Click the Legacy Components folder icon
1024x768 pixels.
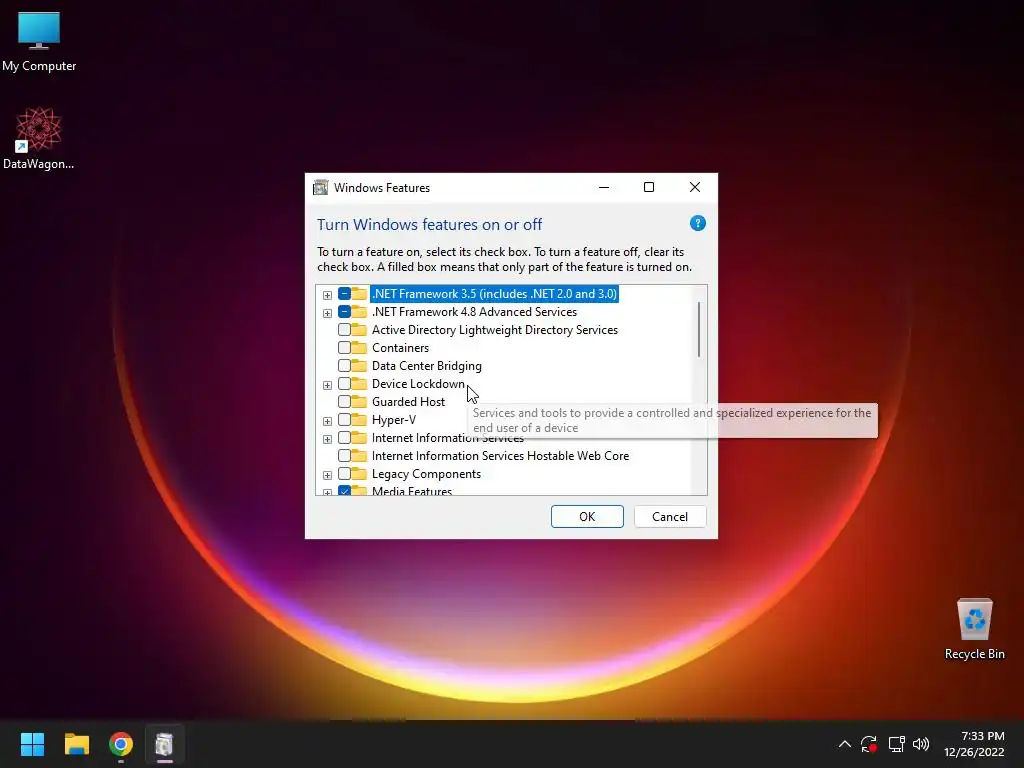[x=359, y=473]
